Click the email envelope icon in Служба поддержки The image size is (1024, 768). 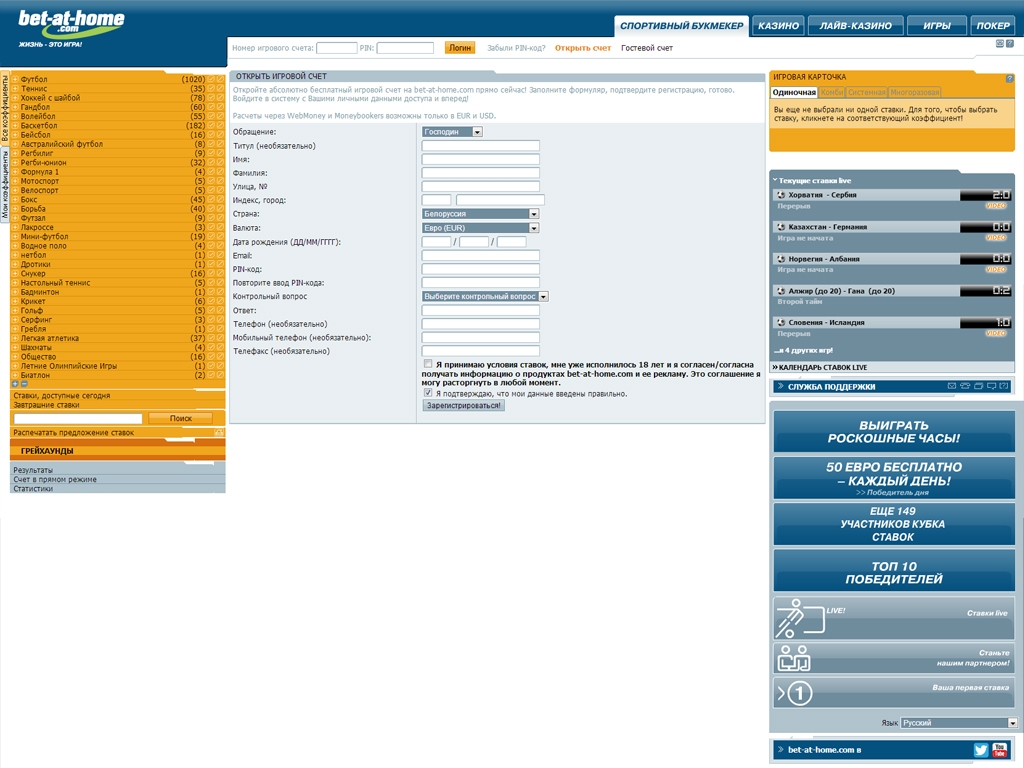tap(952, 386)
